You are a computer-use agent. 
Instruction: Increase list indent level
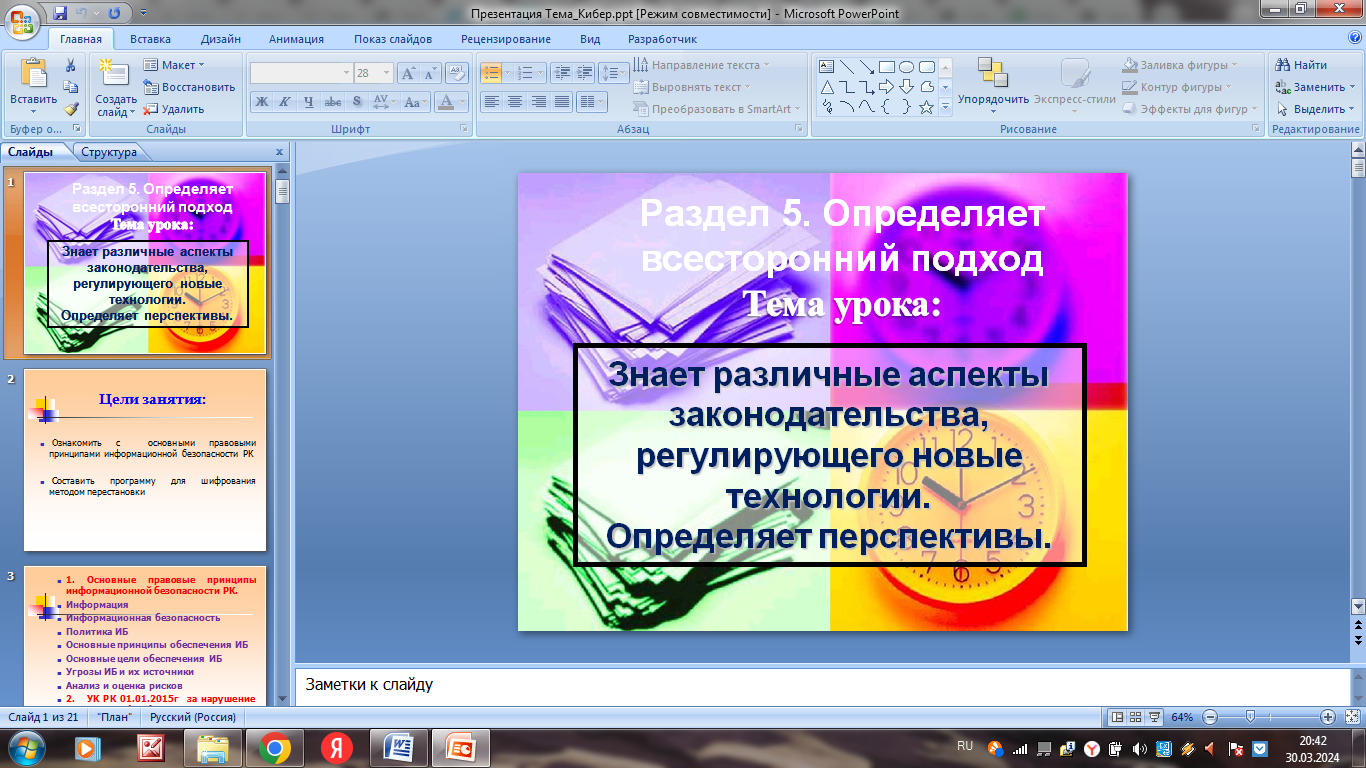[584, 73]
